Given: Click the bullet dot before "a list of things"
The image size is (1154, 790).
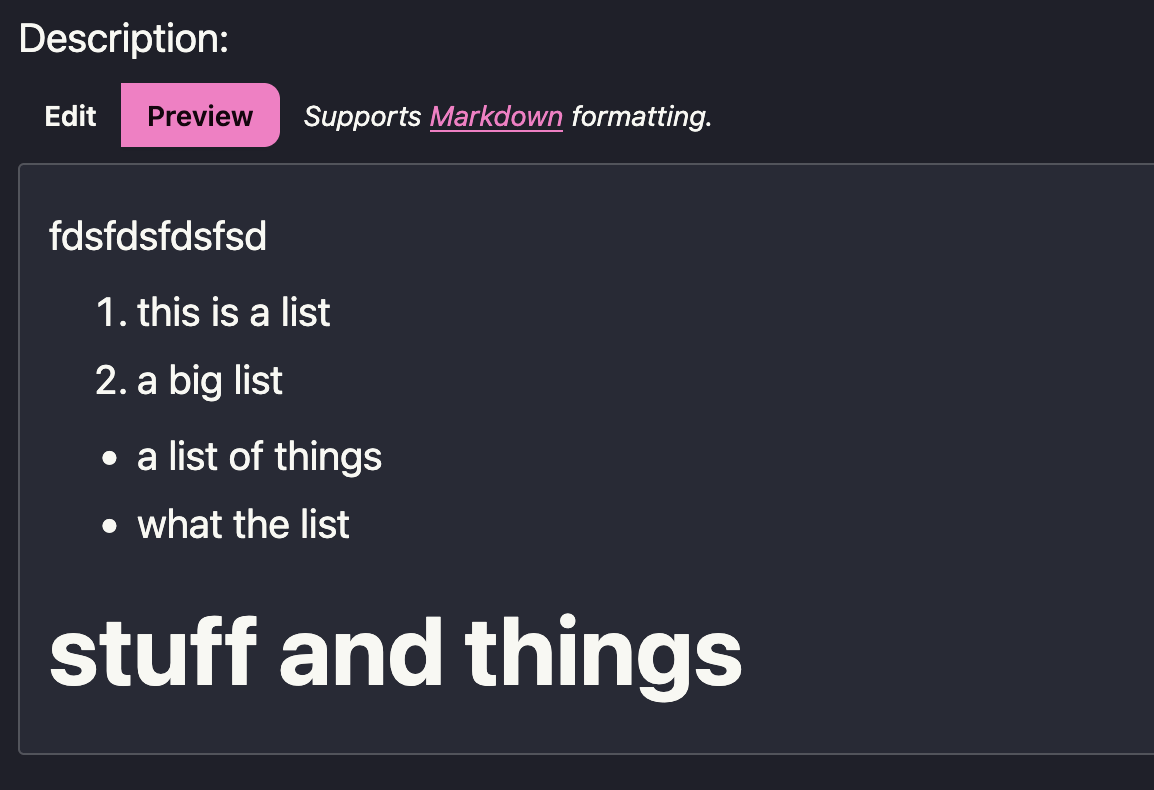Looking at the screenshot, I should 110,459.
